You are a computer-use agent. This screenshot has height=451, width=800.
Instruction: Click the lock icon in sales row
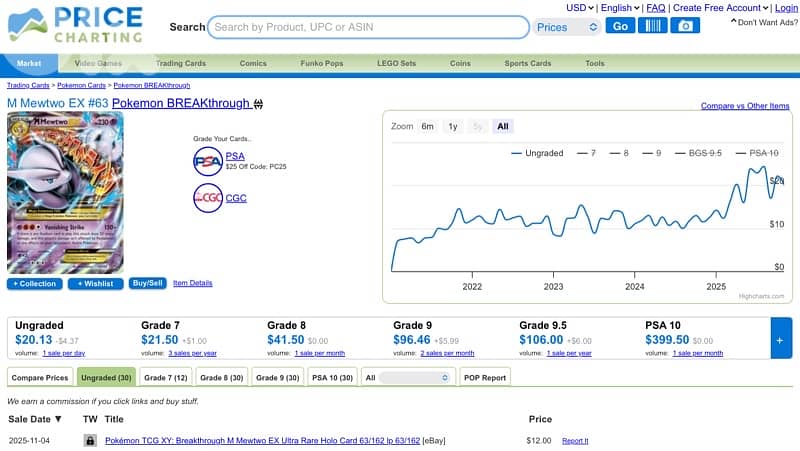click(x=90, y=441)
